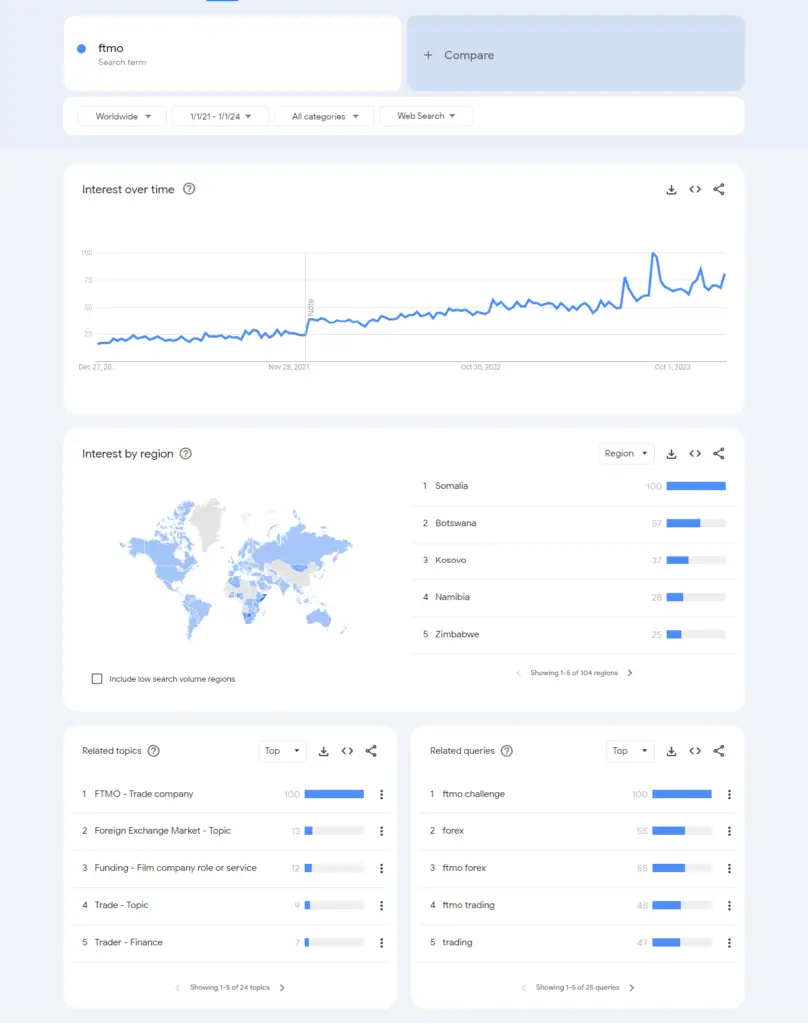Go to next page of related queries

click(632, 987)
